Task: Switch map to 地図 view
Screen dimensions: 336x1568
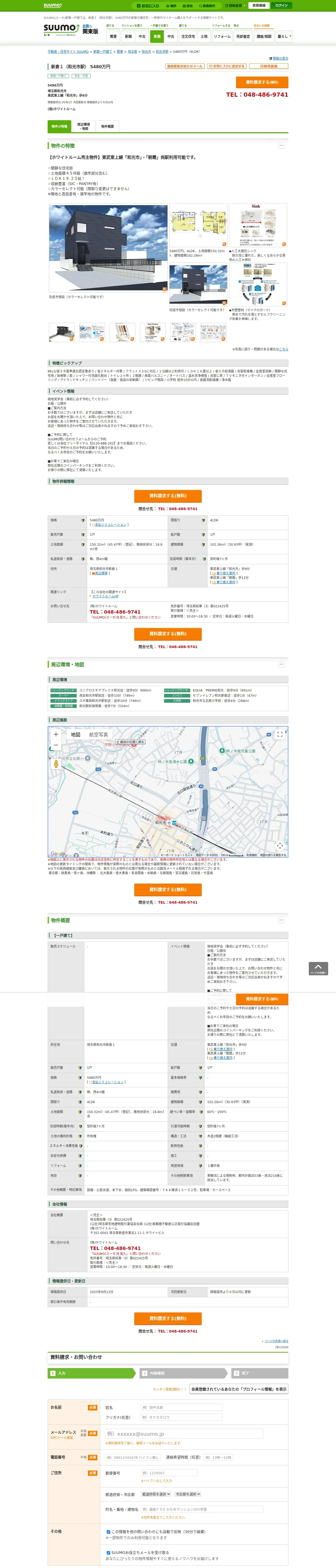Action: click(76, 735)
